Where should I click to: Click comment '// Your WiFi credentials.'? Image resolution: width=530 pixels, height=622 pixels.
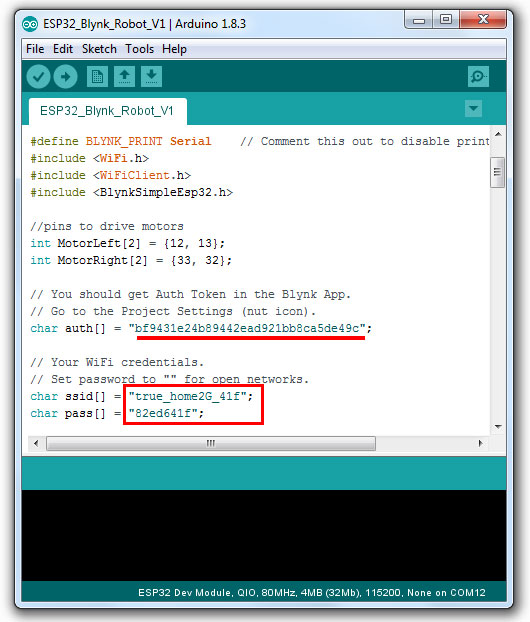pos(117,363)
